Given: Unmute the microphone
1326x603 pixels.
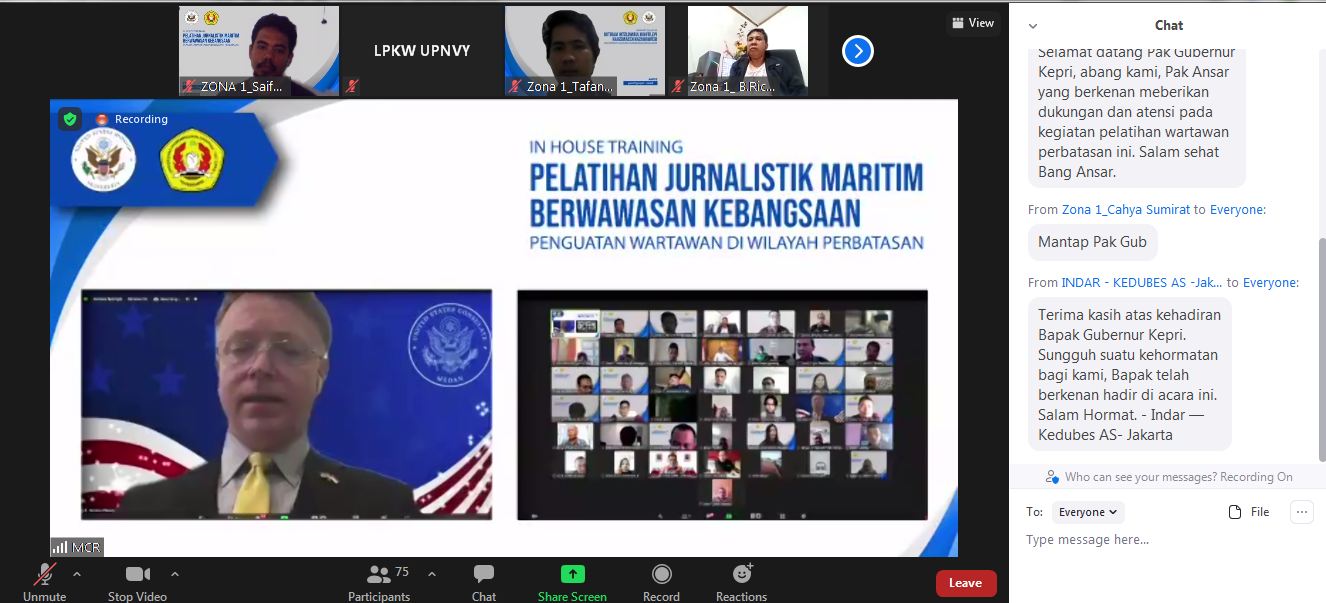Looking at the screenshot, I should 44,575.
